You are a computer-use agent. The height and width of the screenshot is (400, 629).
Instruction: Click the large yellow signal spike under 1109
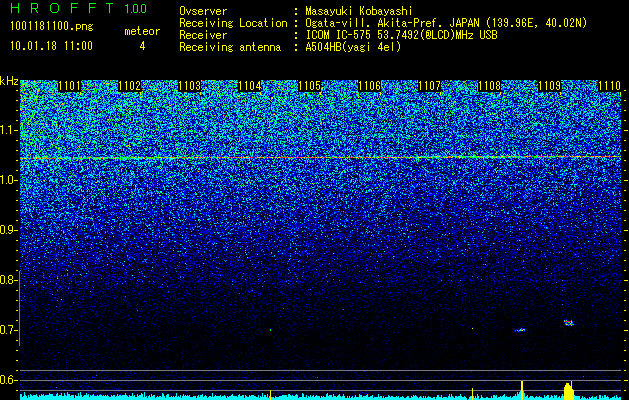tap(569, 391)
